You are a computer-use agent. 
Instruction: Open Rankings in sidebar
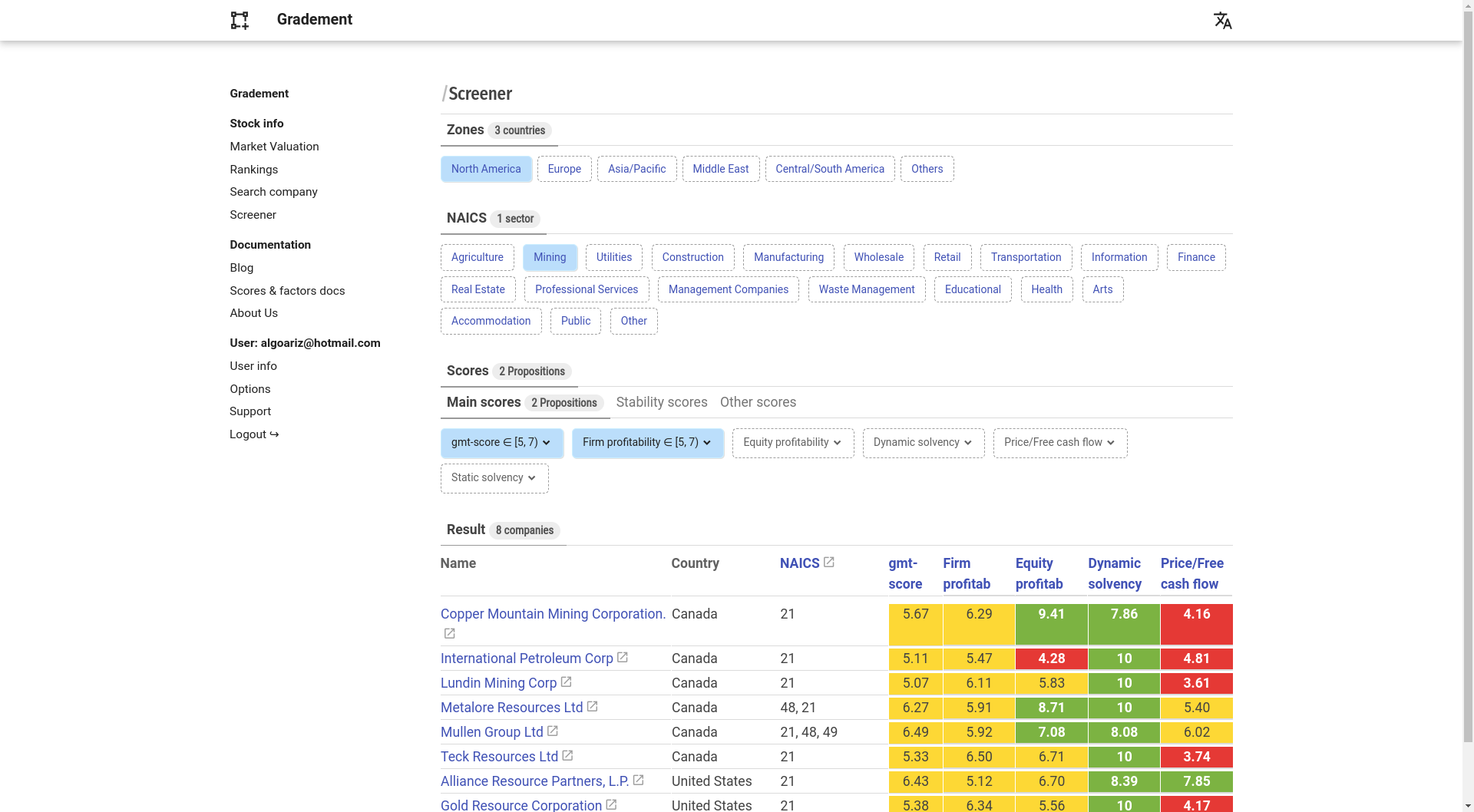[253, 170]
